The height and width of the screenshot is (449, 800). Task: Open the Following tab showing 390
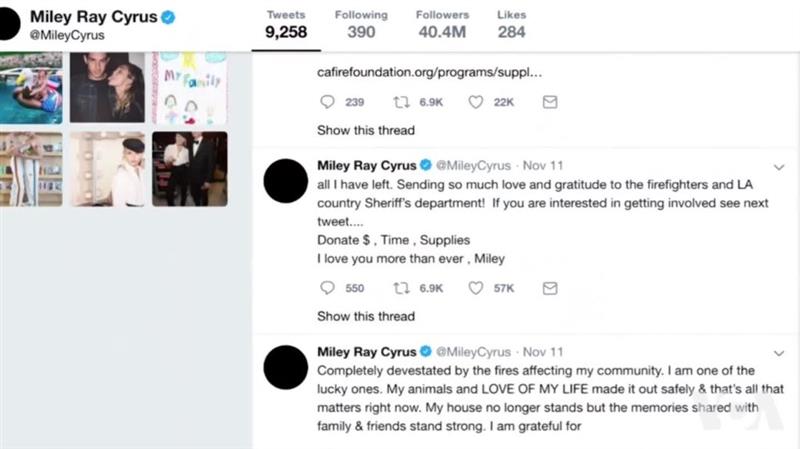(x=361, y=24)
